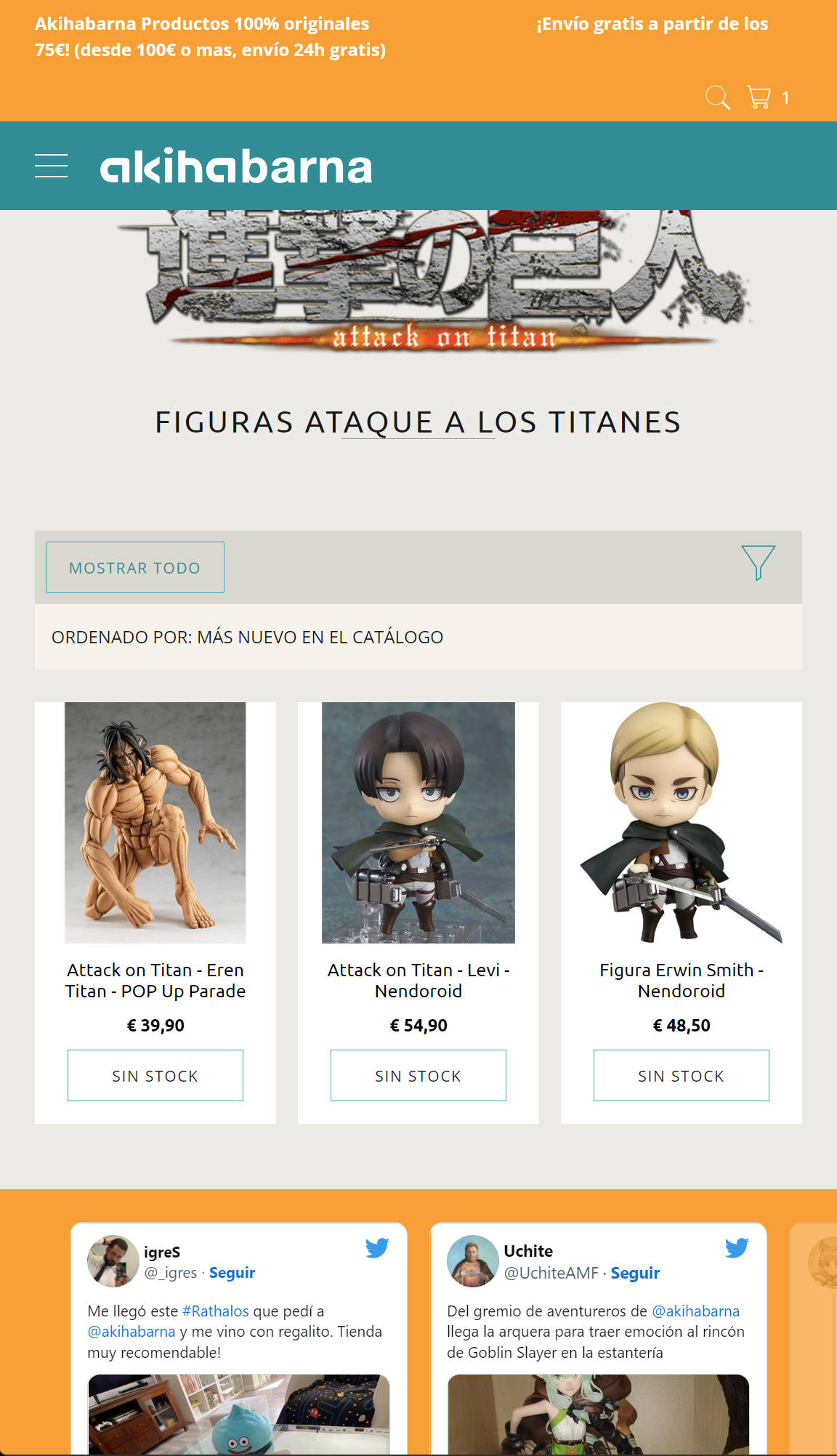Click Twitter bird icon on igreS tweet
The width and height of the screenshot is (837, 1456).
(x=377, y=1248)
